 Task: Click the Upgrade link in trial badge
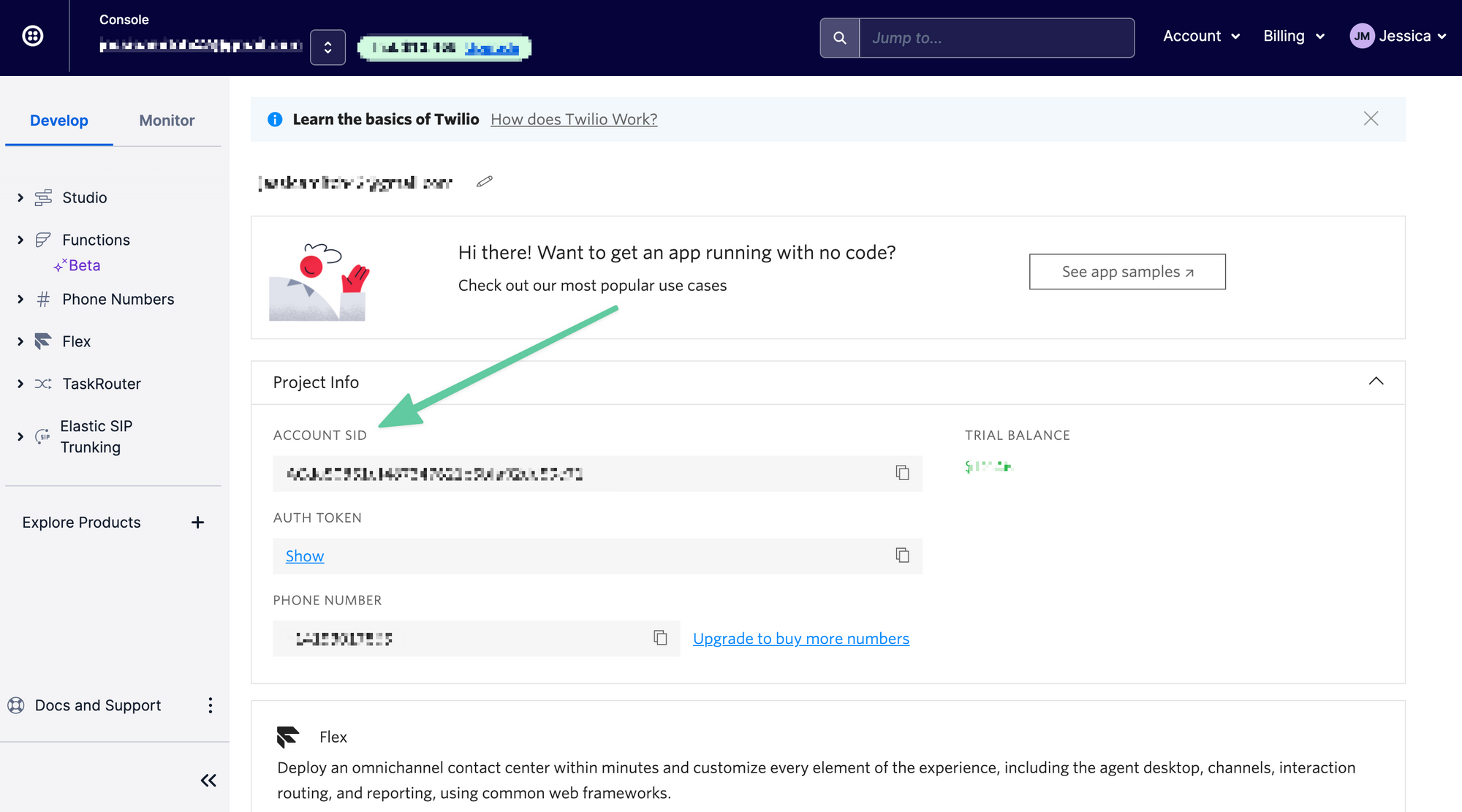(x=492, y=49)
